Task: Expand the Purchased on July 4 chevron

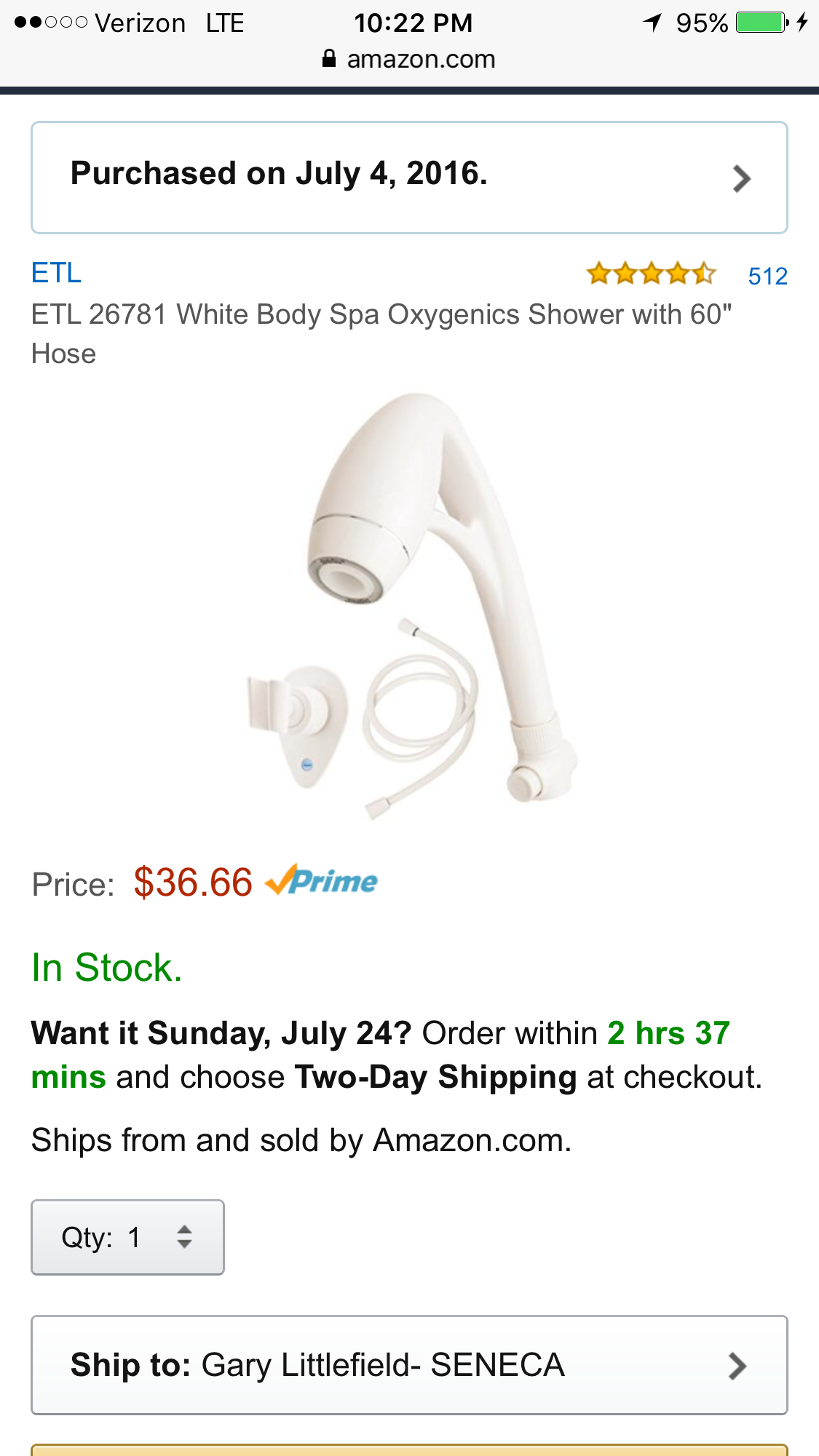Action: pos(741,178)
